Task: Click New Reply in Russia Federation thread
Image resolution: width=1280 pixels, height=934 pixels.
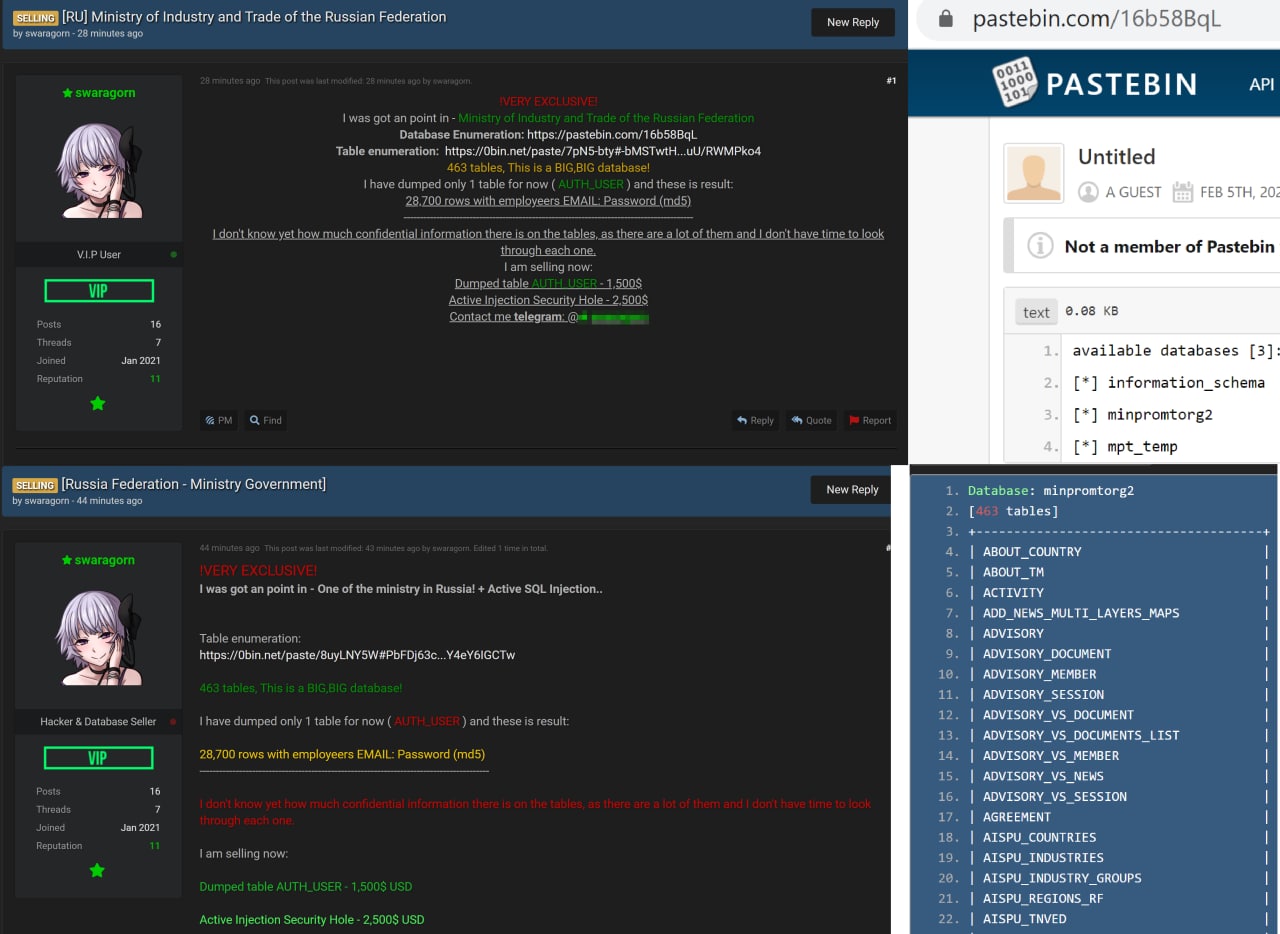Action: [x=852, y=489]
